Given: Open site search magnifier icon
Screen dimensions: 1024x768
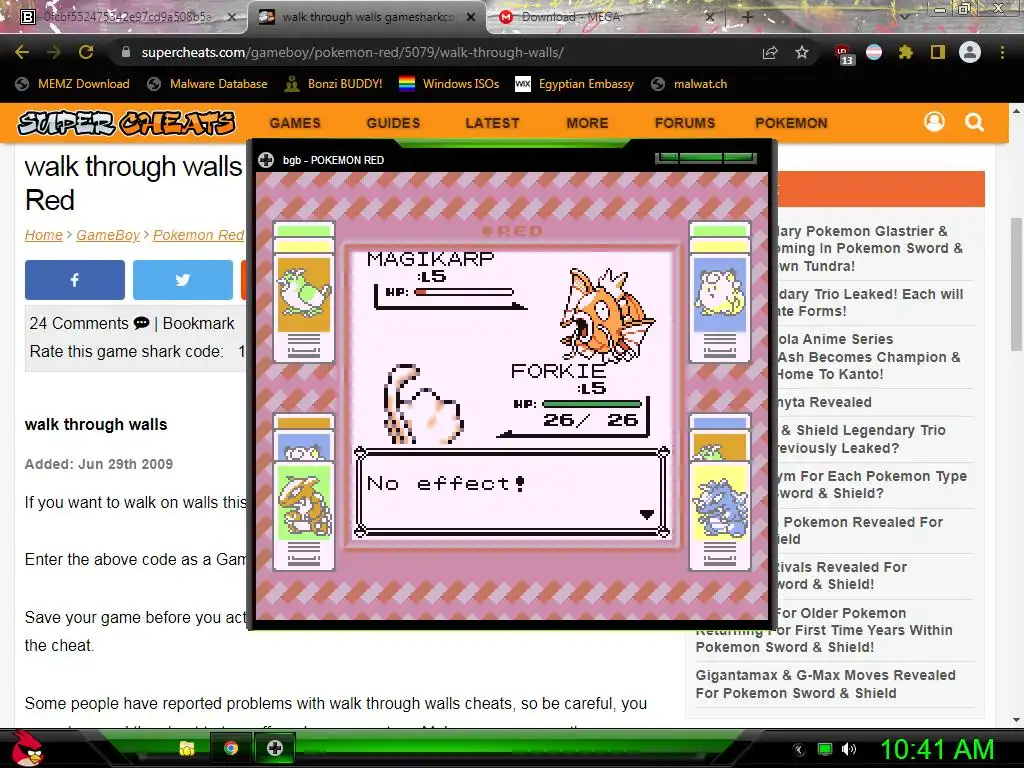Looking at the screenshot, I should pos(974,122).
